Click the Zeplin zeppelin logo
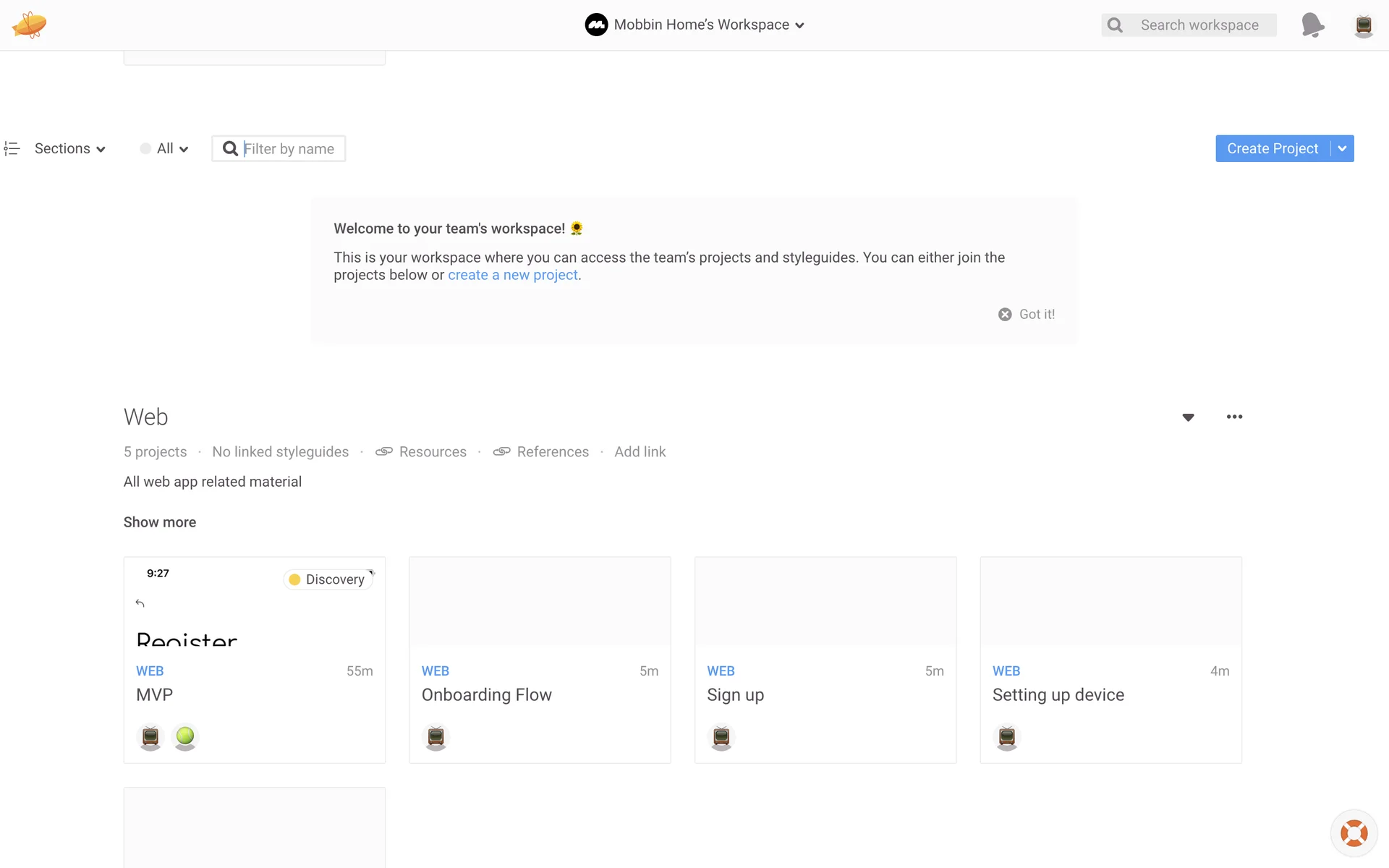 29,25
